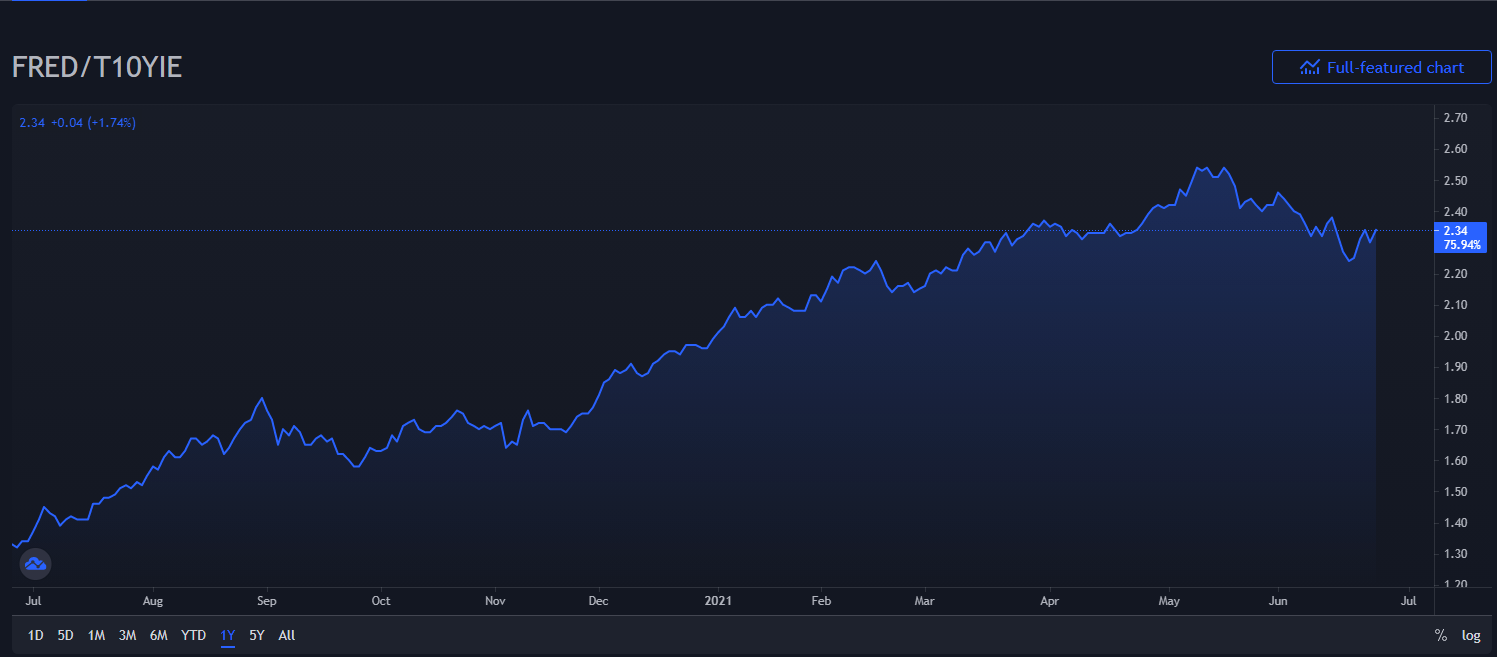Image resolution: width=1497 pixels, height=657 pixels.
Task: Click the FRED/T10YIE symbol title
Action: click(97, 67)
